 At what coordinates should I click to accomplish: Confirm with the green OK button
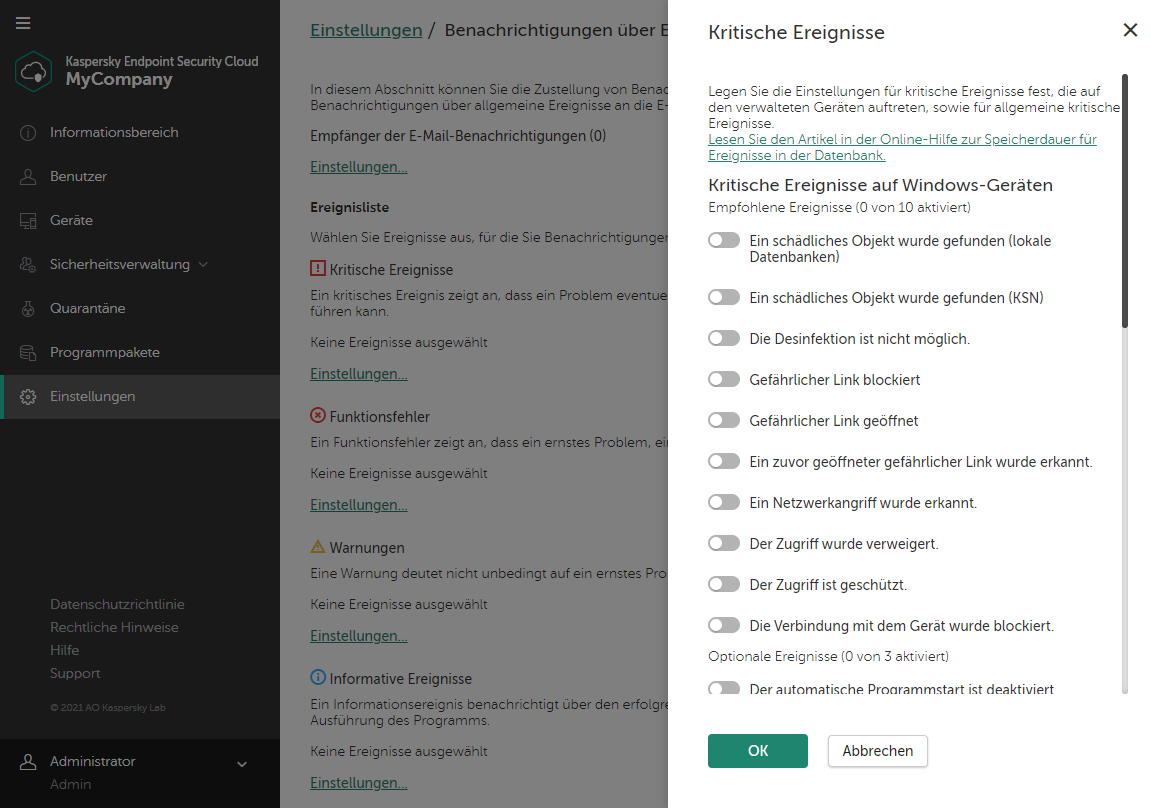pyautogui.click(x=757, y=751)
